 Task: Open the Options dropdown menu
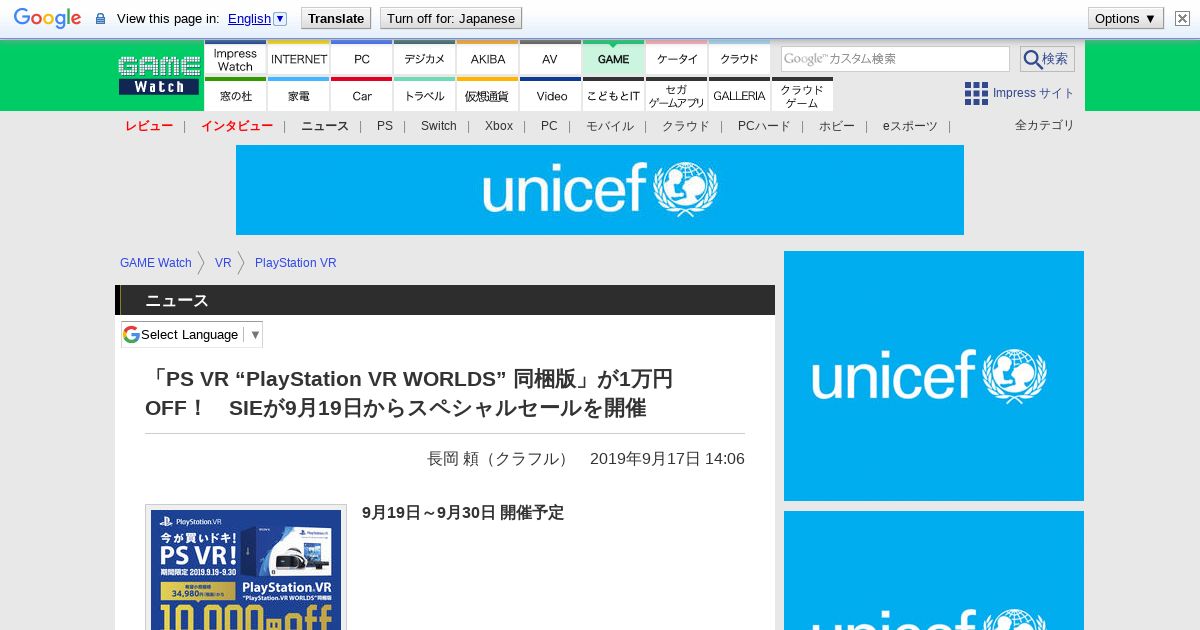point(1126,18)
